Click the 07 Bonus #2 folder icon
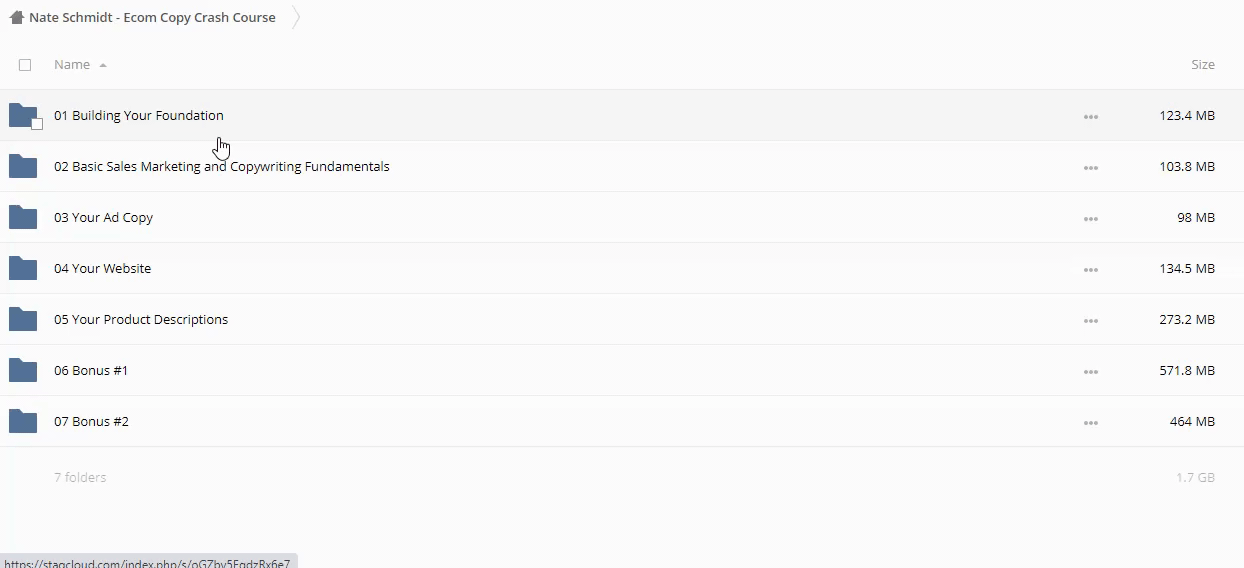 coord(22,421)
